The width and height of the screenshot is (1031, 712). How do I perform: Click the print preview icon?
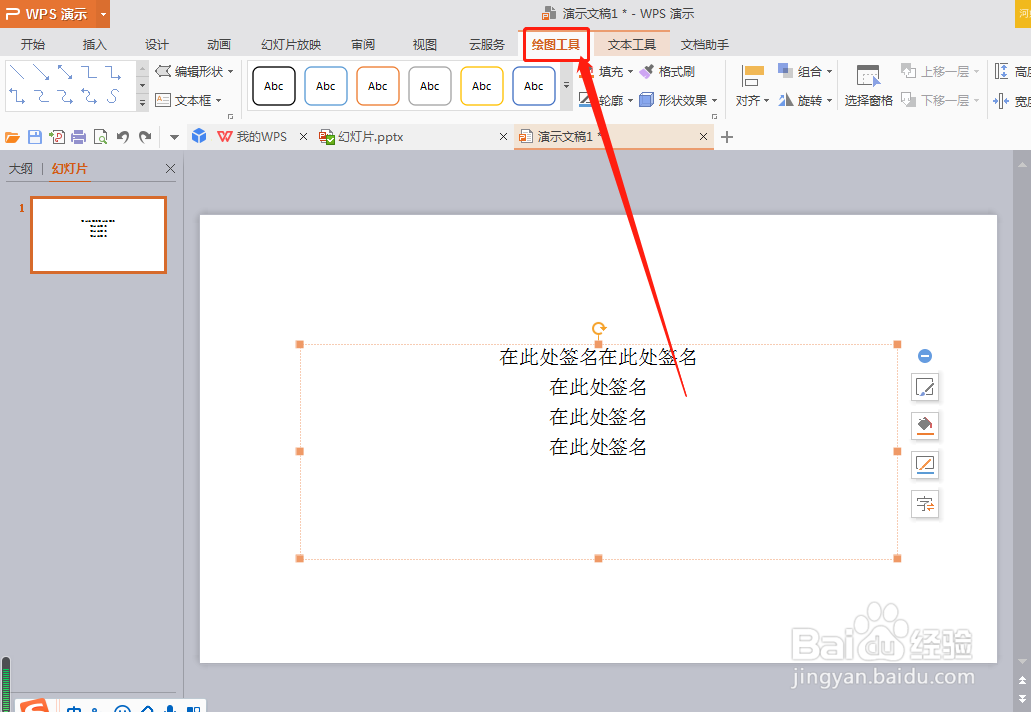(101, 137)
